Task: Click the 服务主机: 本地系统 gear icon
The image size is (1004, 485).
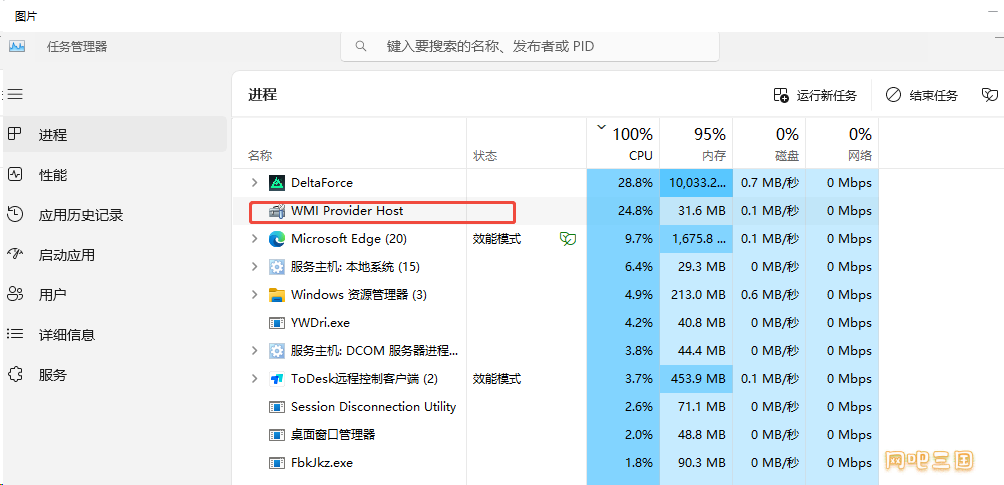Action: click(x=277, y=267)
